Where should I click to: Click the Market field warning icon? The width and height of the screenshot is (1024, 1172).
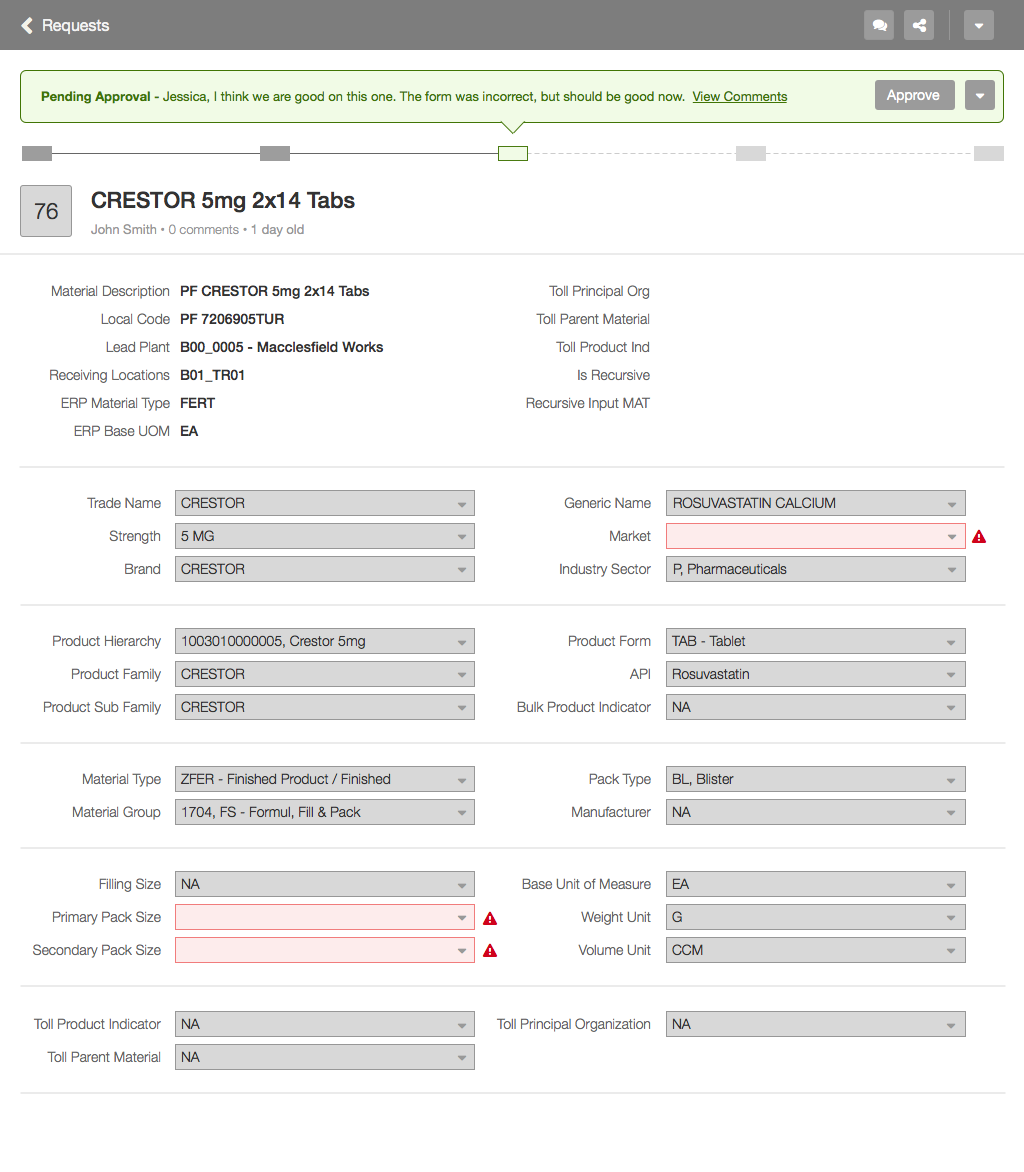point(979,537)
